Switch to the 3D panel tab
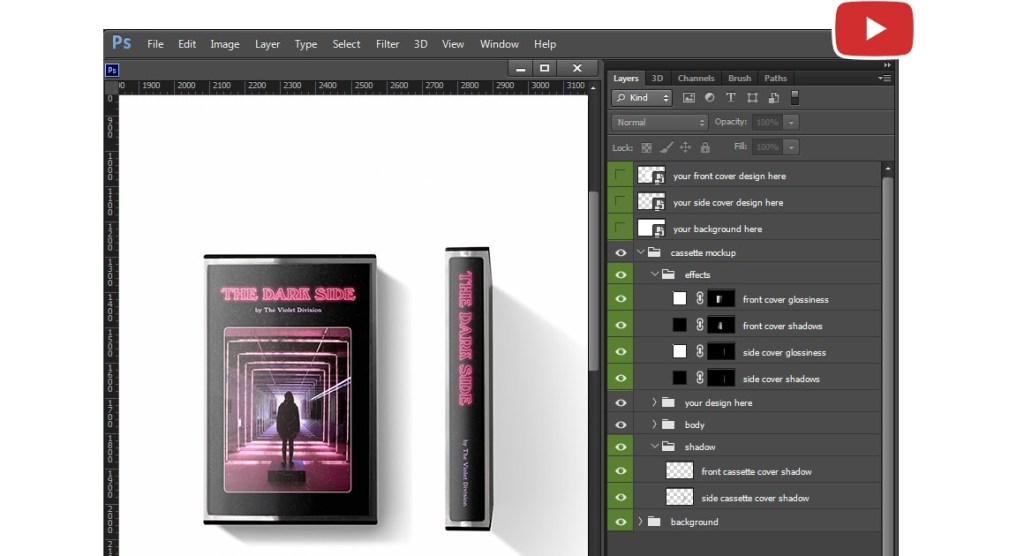 (x=657, y=78)
